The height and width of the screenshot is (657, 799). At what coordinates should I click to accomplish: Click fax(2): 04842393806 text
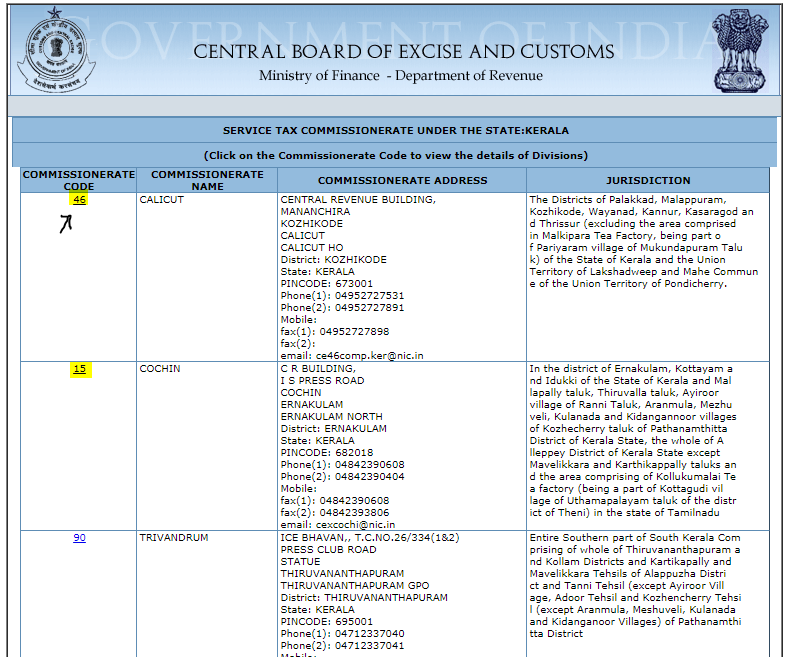[x=335, y=513]
